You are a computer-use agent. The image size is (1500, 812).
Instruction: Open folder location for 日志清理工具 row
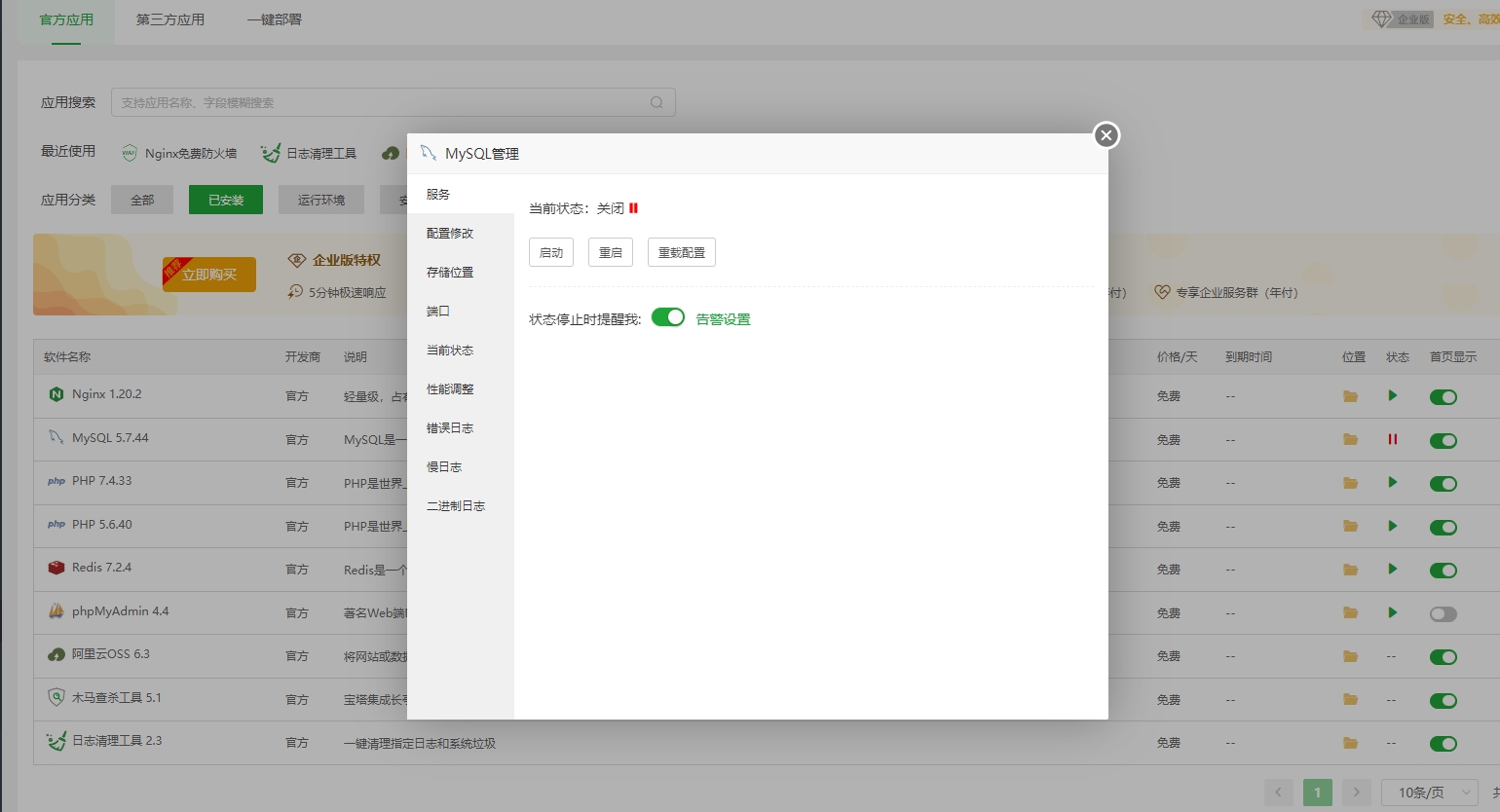point(1350,743)
